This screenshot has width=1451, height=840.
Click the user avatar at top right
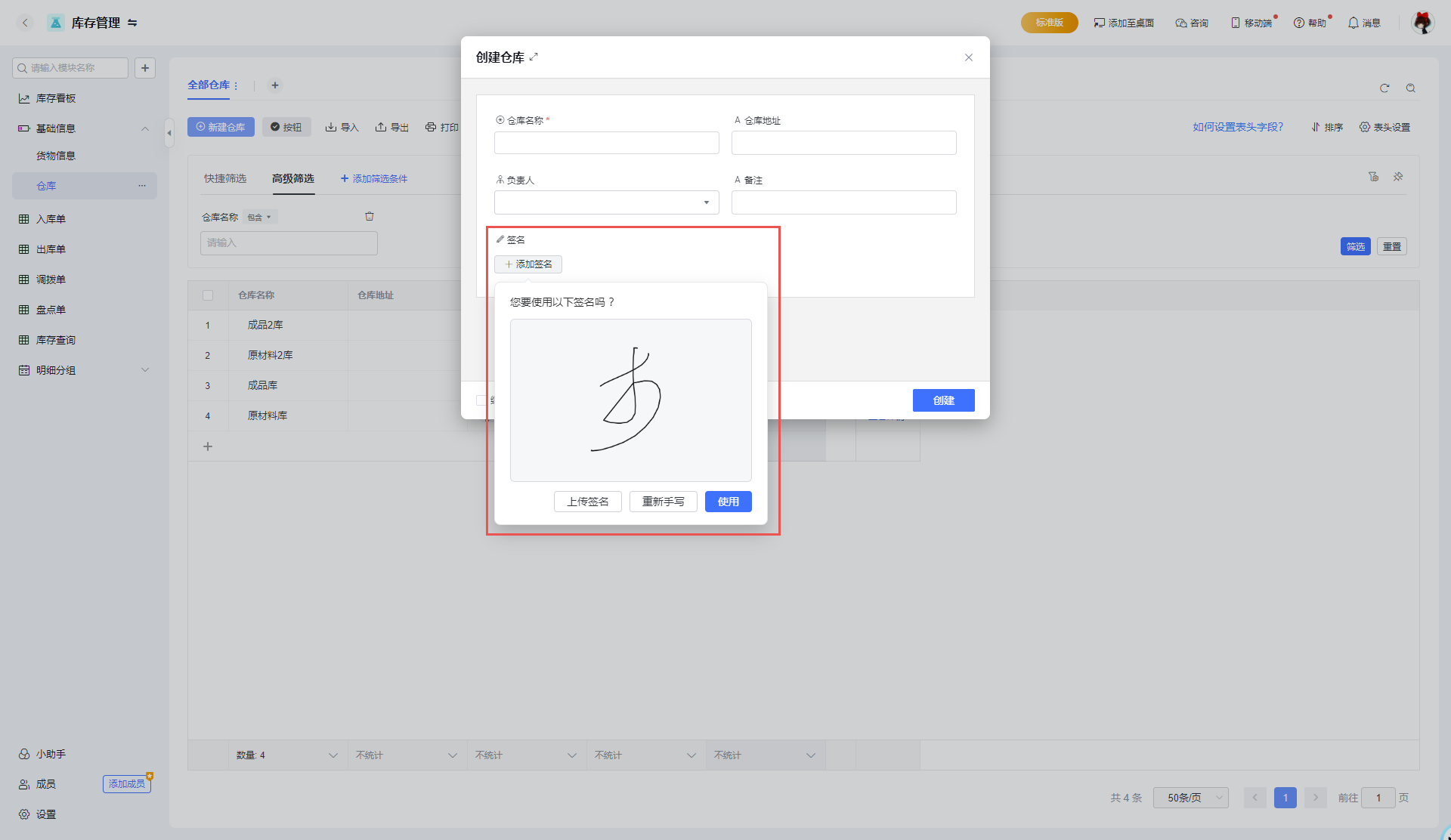tap(1422, 23)
